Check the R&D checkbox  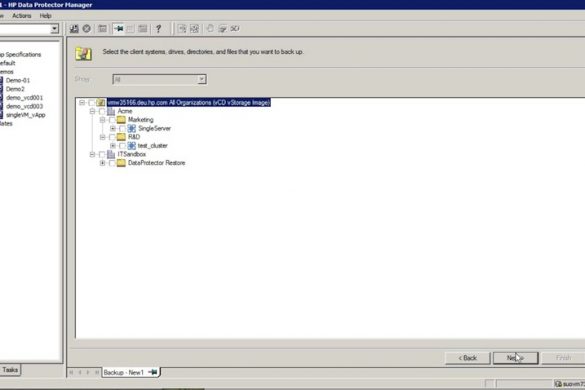coord(112,137)
